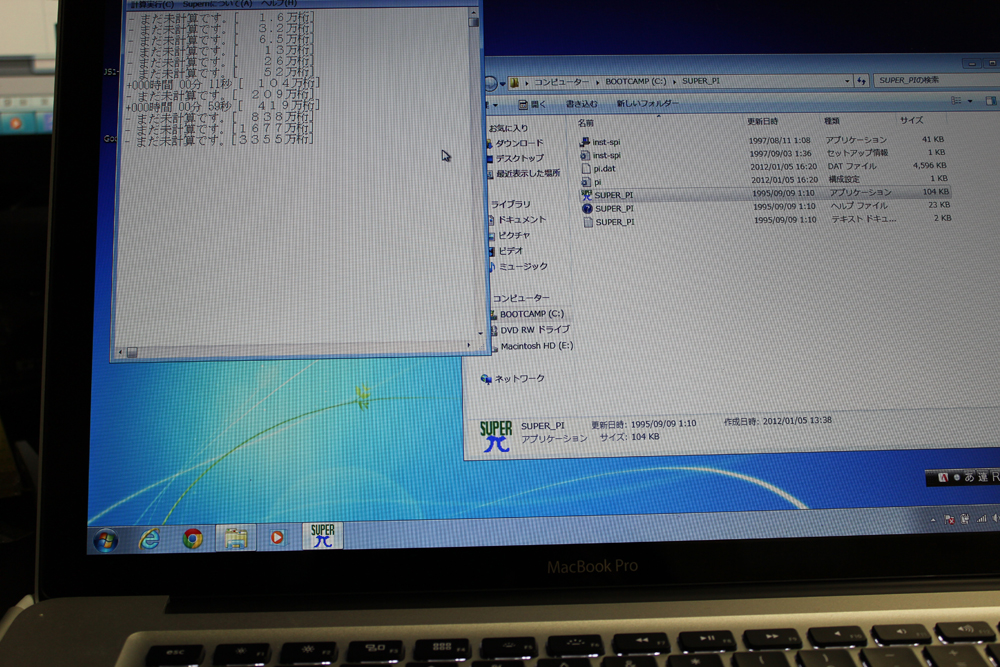Select the 3355万桁 line in Super PI
The height and width of the screenshot is (667, 1000).
coord(219,140)
